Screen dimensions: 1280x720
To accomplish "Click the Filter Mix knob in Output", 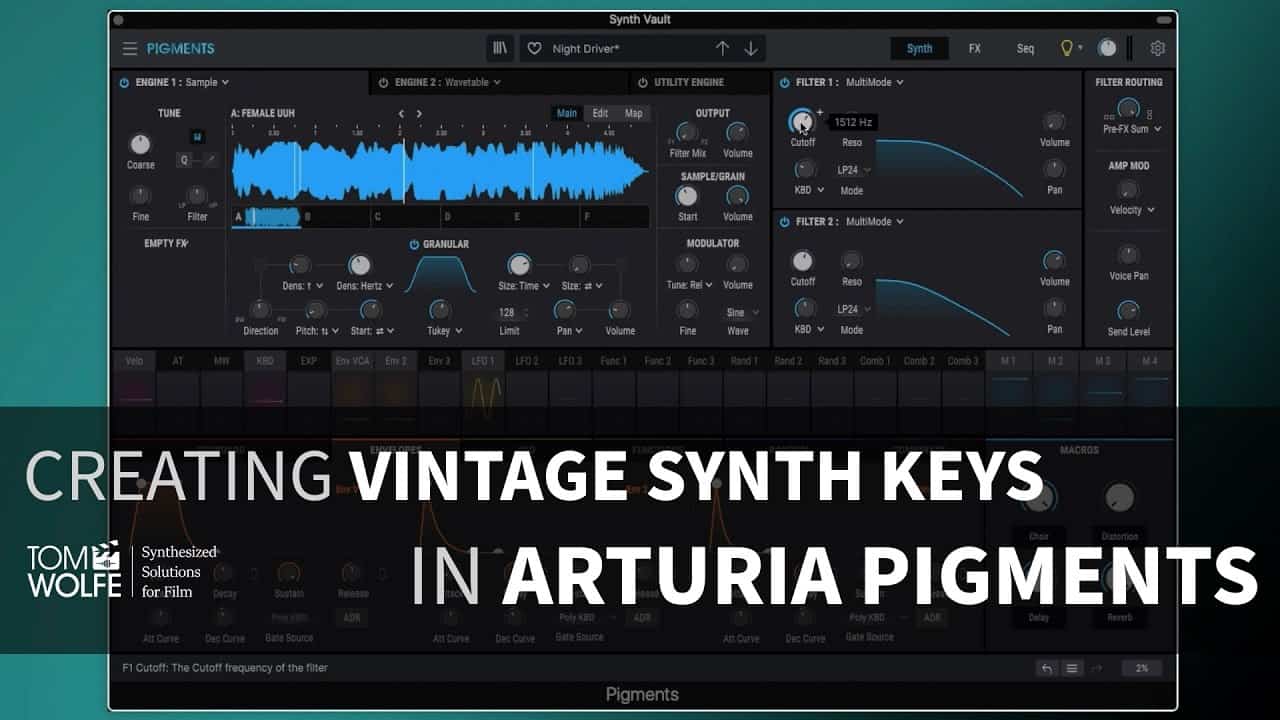I will (x=686, y=132).
